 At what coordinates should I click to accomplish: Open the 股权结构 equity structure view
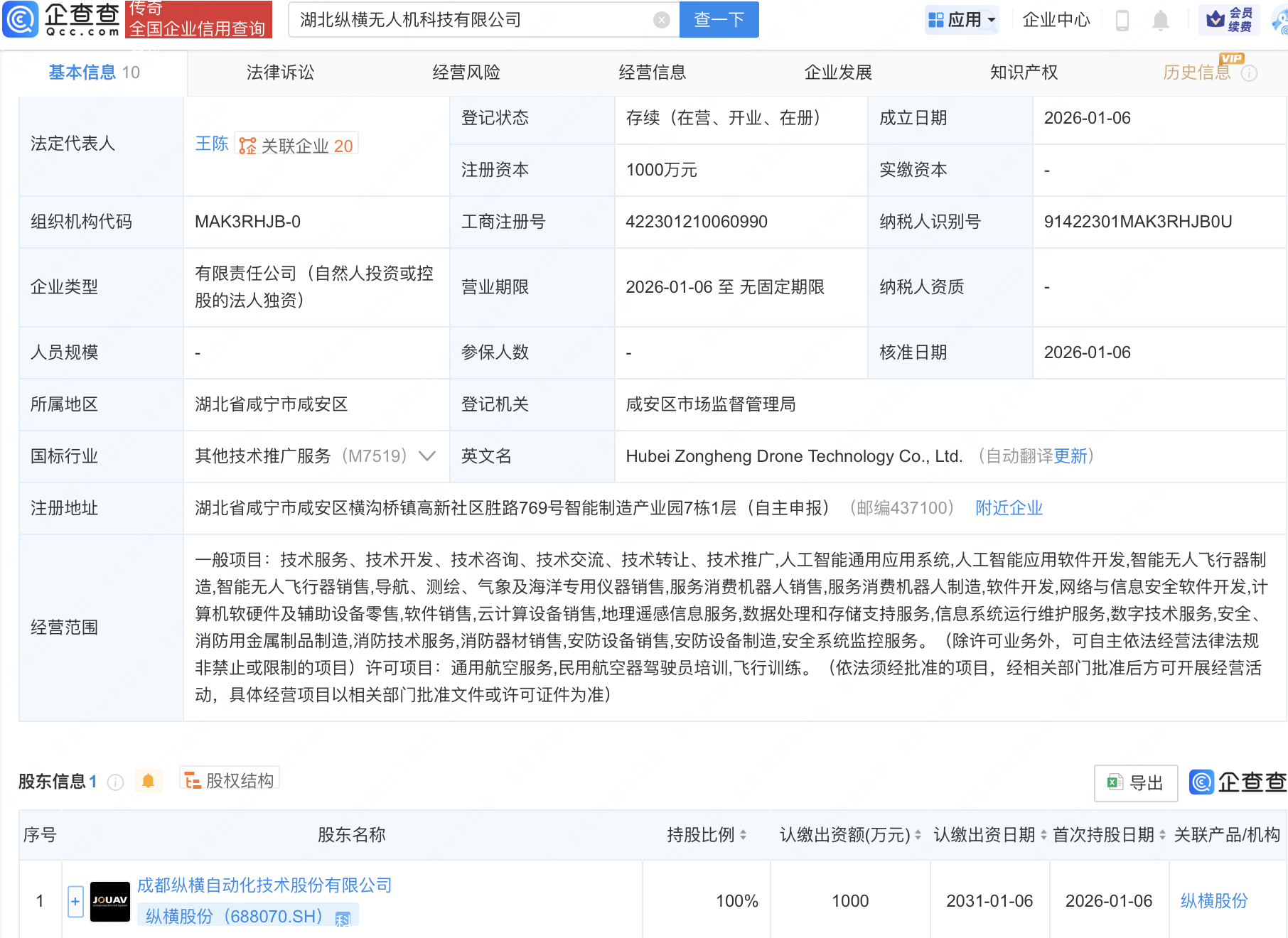pyautogui.click(x=230, y=781)
